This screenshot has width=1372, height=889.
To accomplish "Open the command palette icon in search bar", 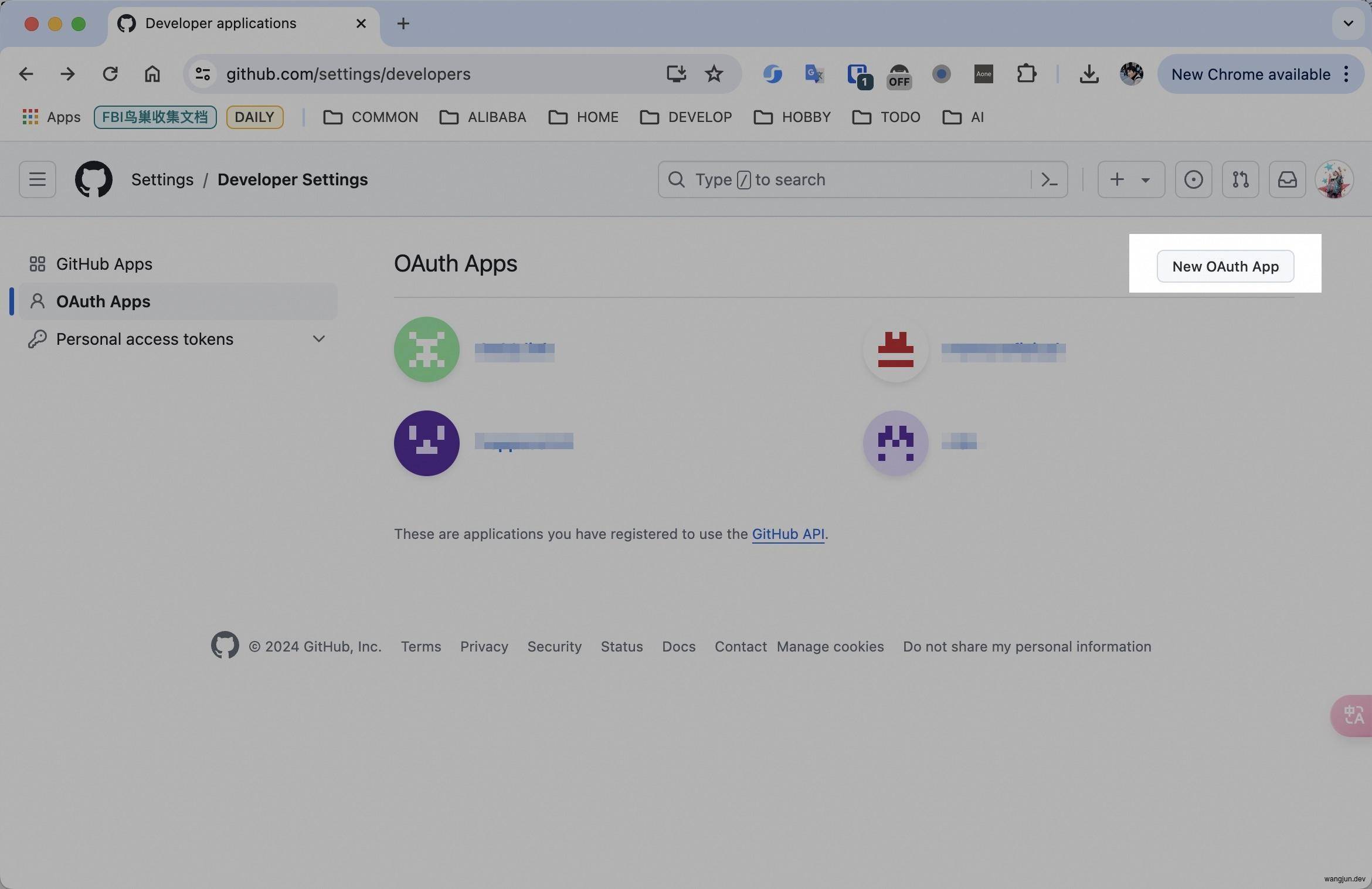I will click(1049, 179).
